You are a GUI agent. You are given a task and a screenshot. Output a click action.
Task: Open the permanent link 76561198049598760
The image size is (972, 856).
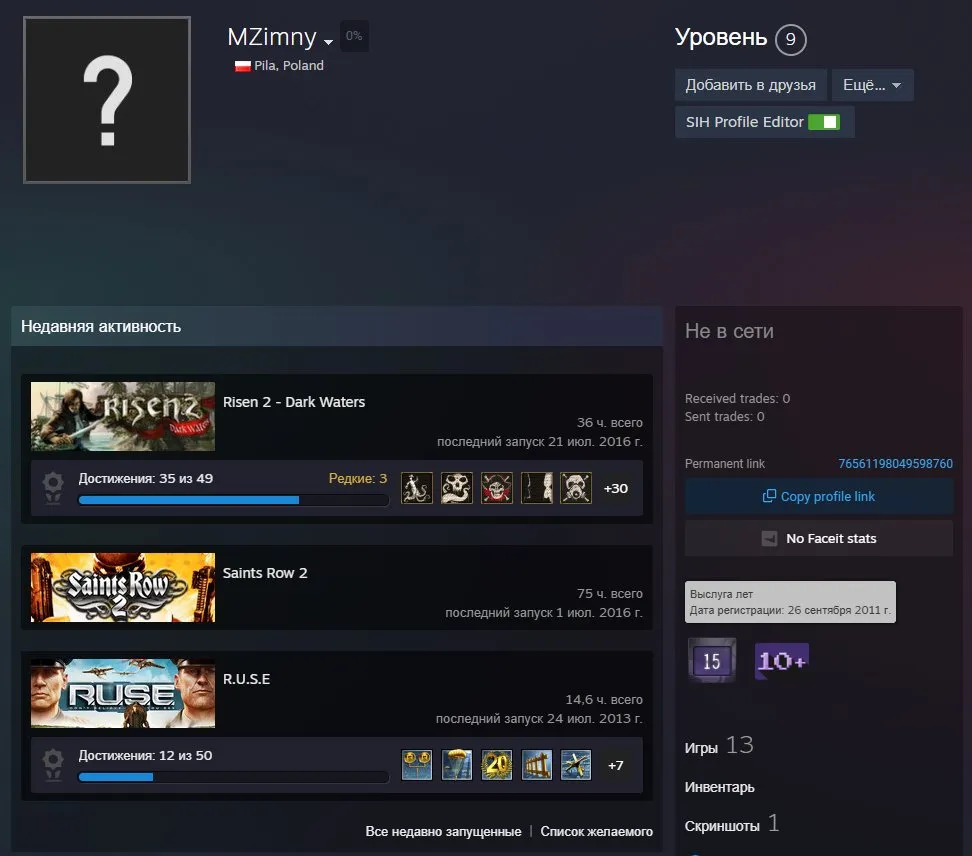895,464
